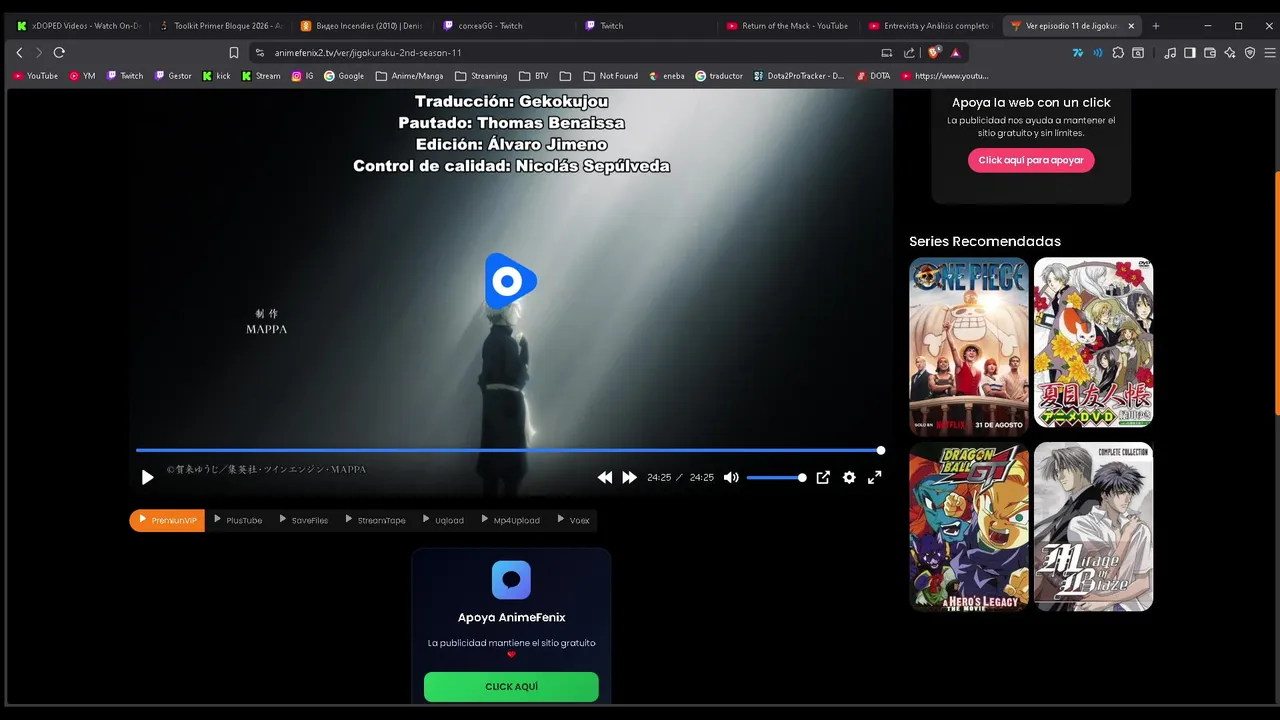
Task: Open the kick bookmark
Action: tap(216, 76)
